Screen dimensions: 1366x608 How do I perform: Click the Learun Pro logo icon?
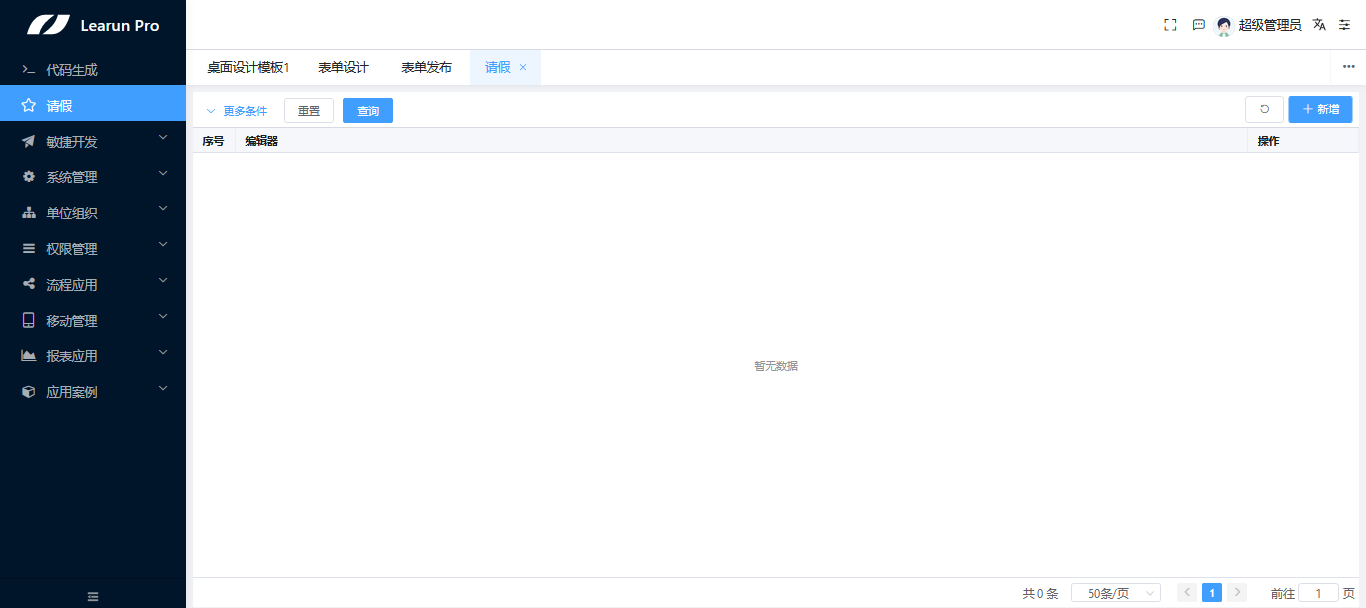(48, 25)
